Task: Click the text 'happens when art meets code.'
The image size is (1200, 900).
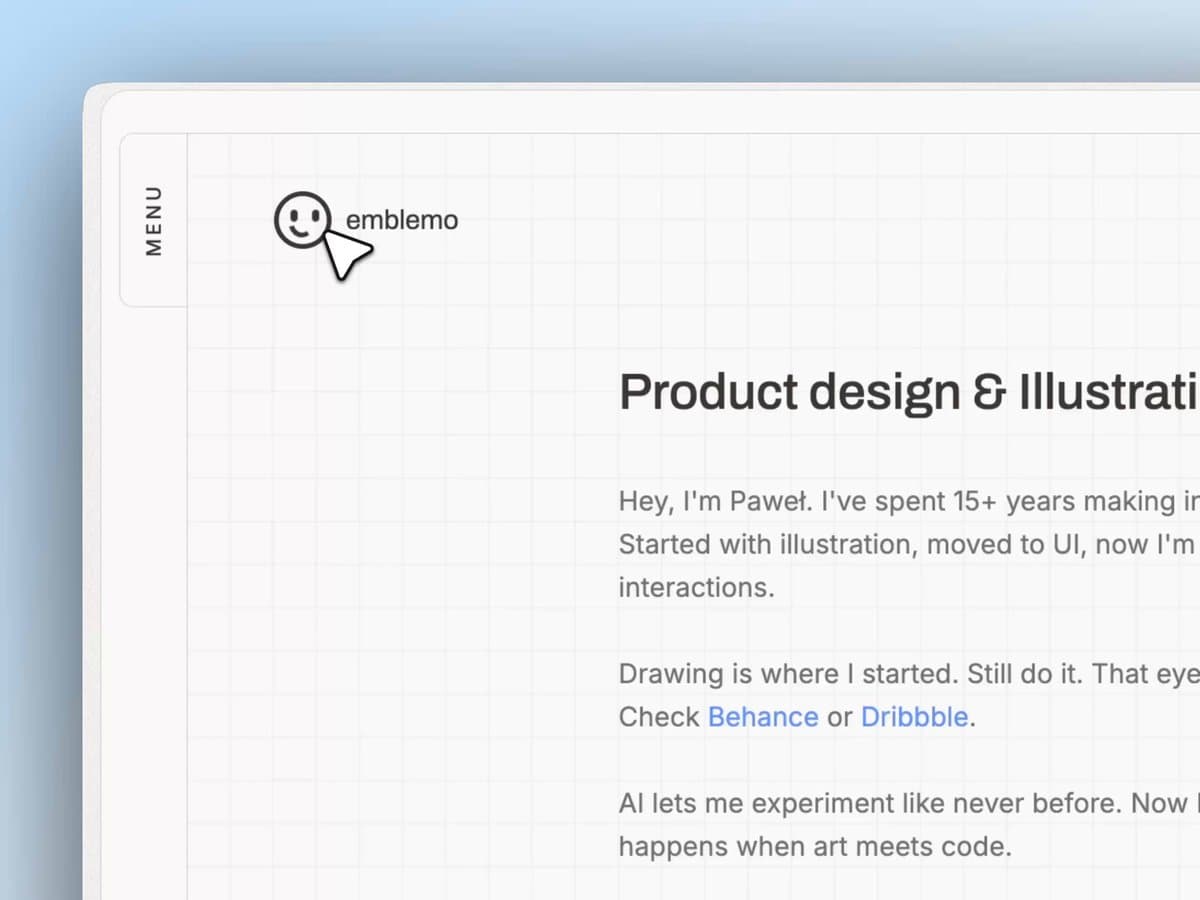Action: click(815, 847)
